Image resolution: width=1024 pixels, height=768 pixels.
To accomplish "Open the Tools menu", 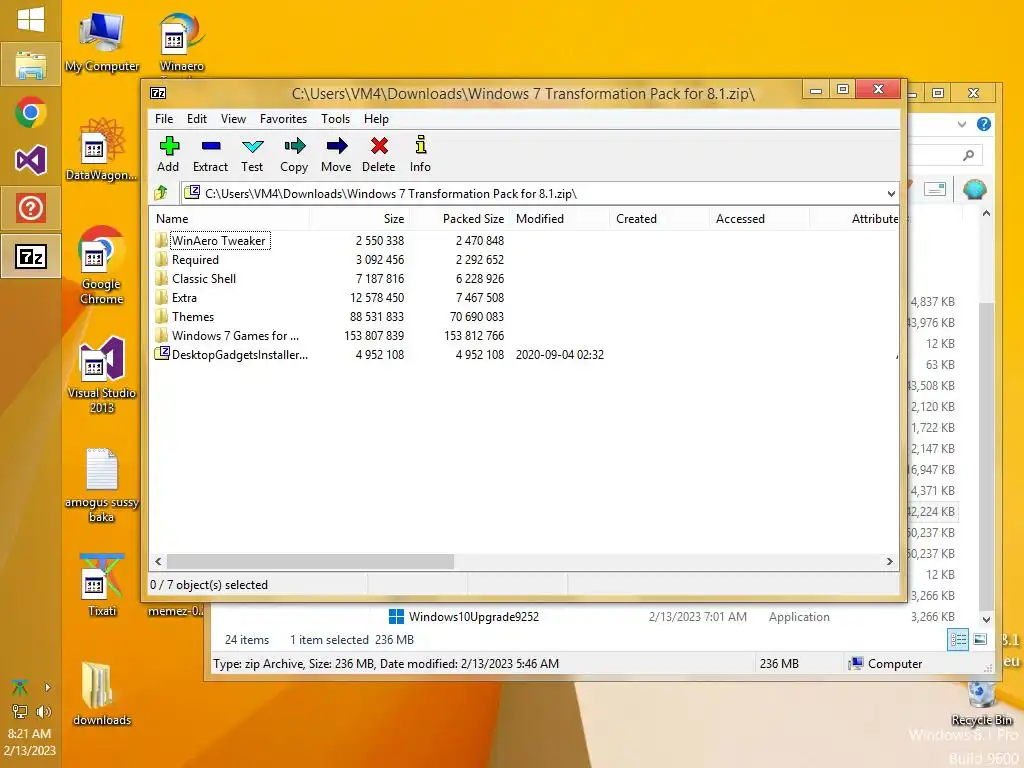I will click(336, 119).
